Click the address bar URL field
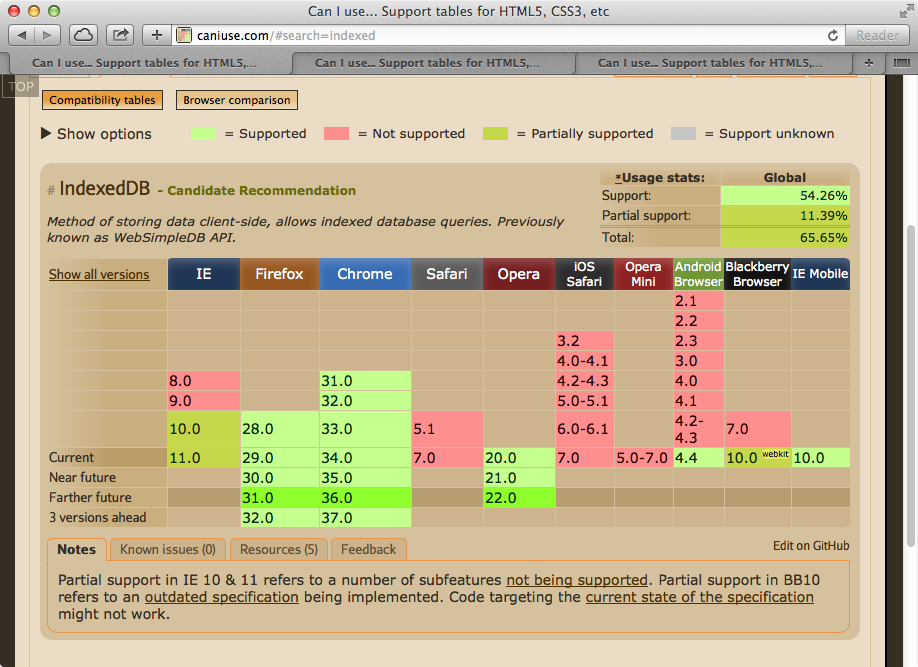This screenshot has width=918, height=667. [x=509, y=35]
